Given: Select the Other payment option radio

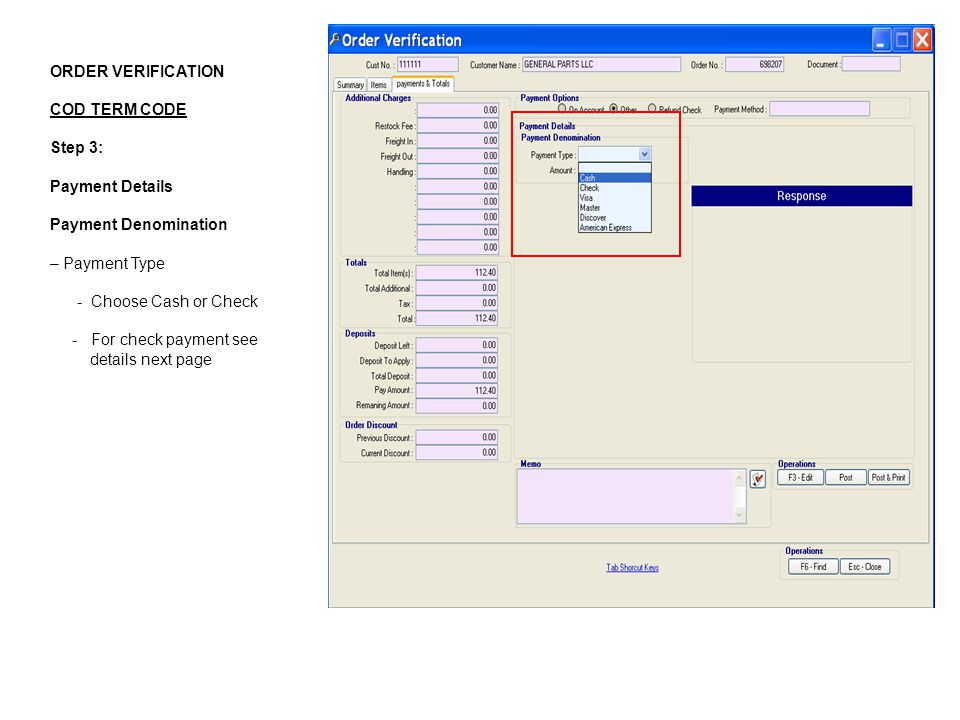Looking at the screenshot, I should pos(613,108).
